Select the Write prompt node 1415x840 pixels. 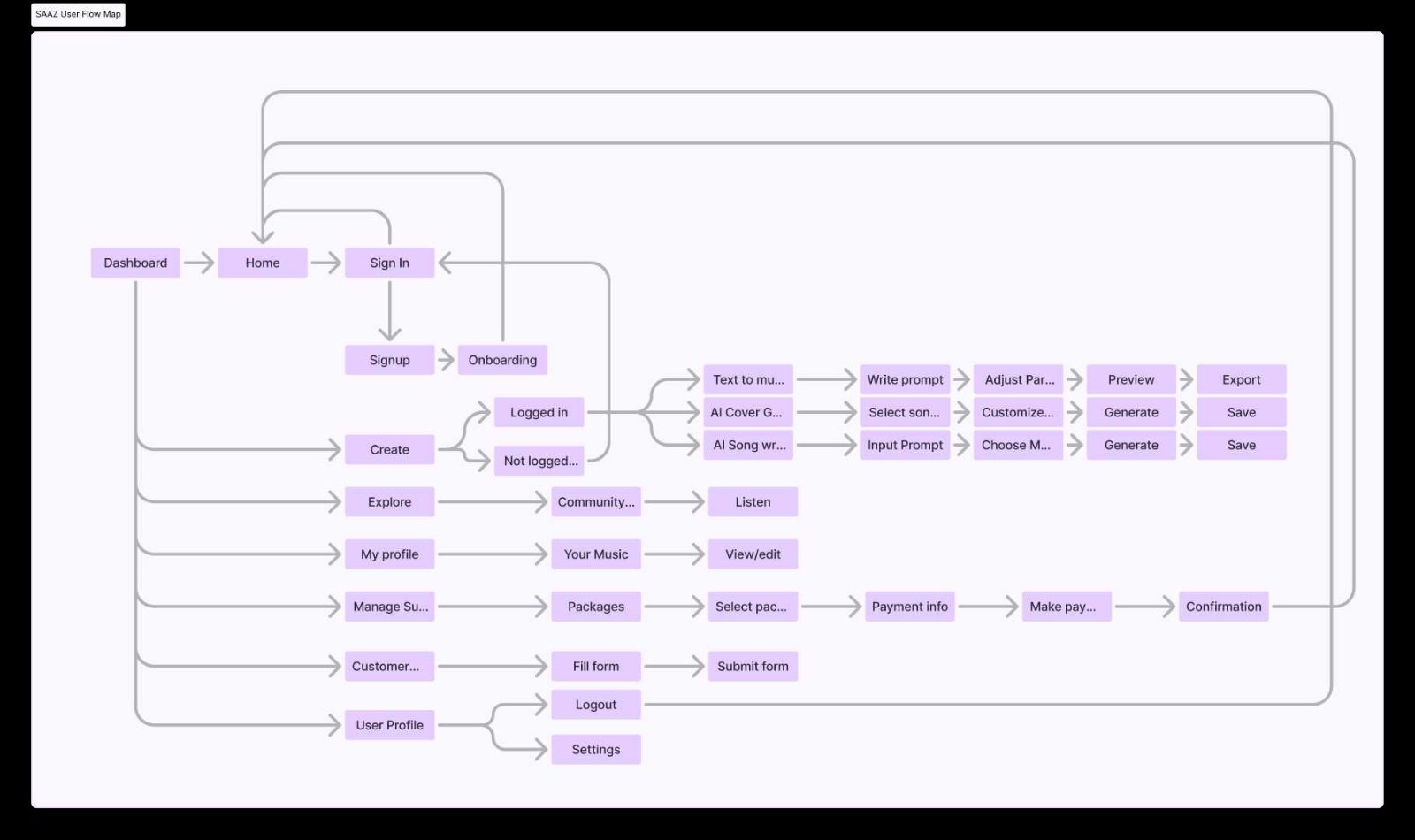click(906, 379)
